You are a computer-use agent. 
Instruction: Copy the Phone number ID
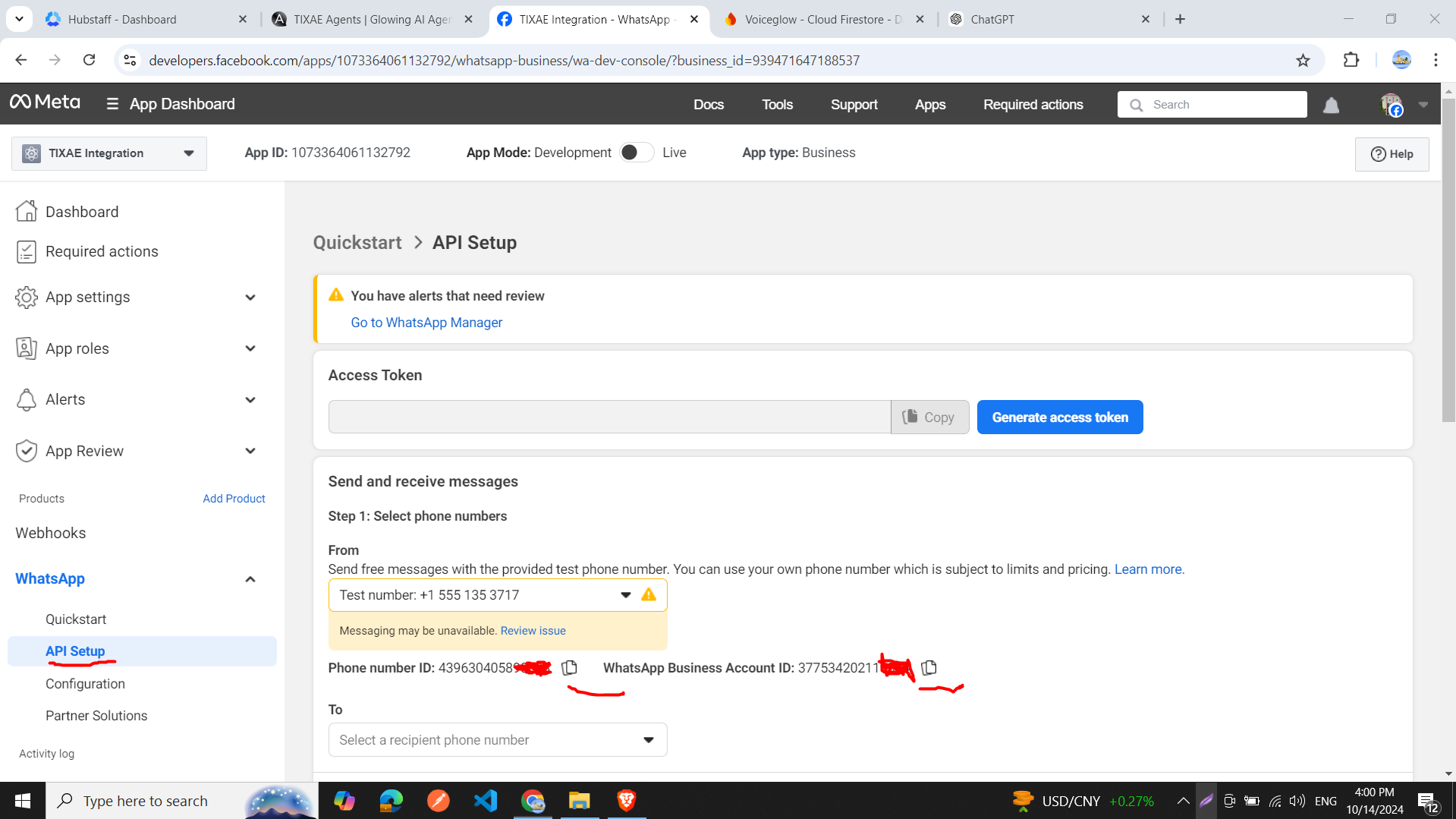[x=569, y=668]
